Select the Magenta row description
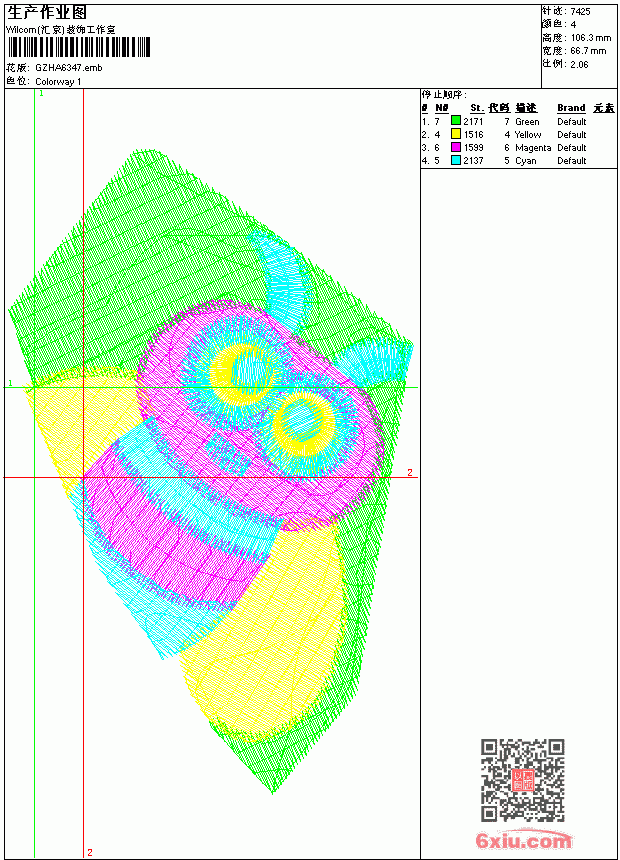620x860 pixels. pyautogui.click(x=533, y=148)
